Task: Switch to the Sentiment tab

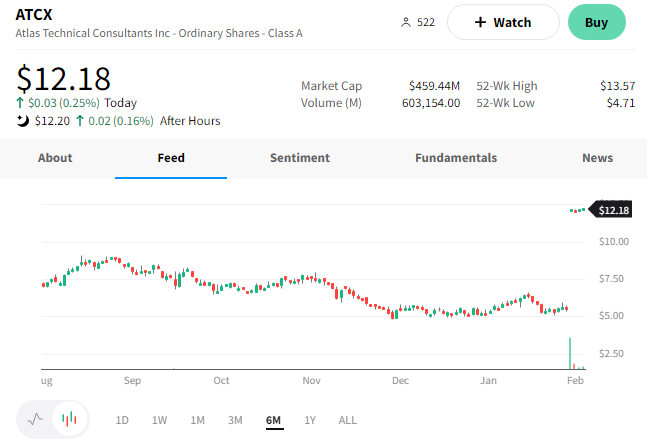Action: [x=299, y=158]
